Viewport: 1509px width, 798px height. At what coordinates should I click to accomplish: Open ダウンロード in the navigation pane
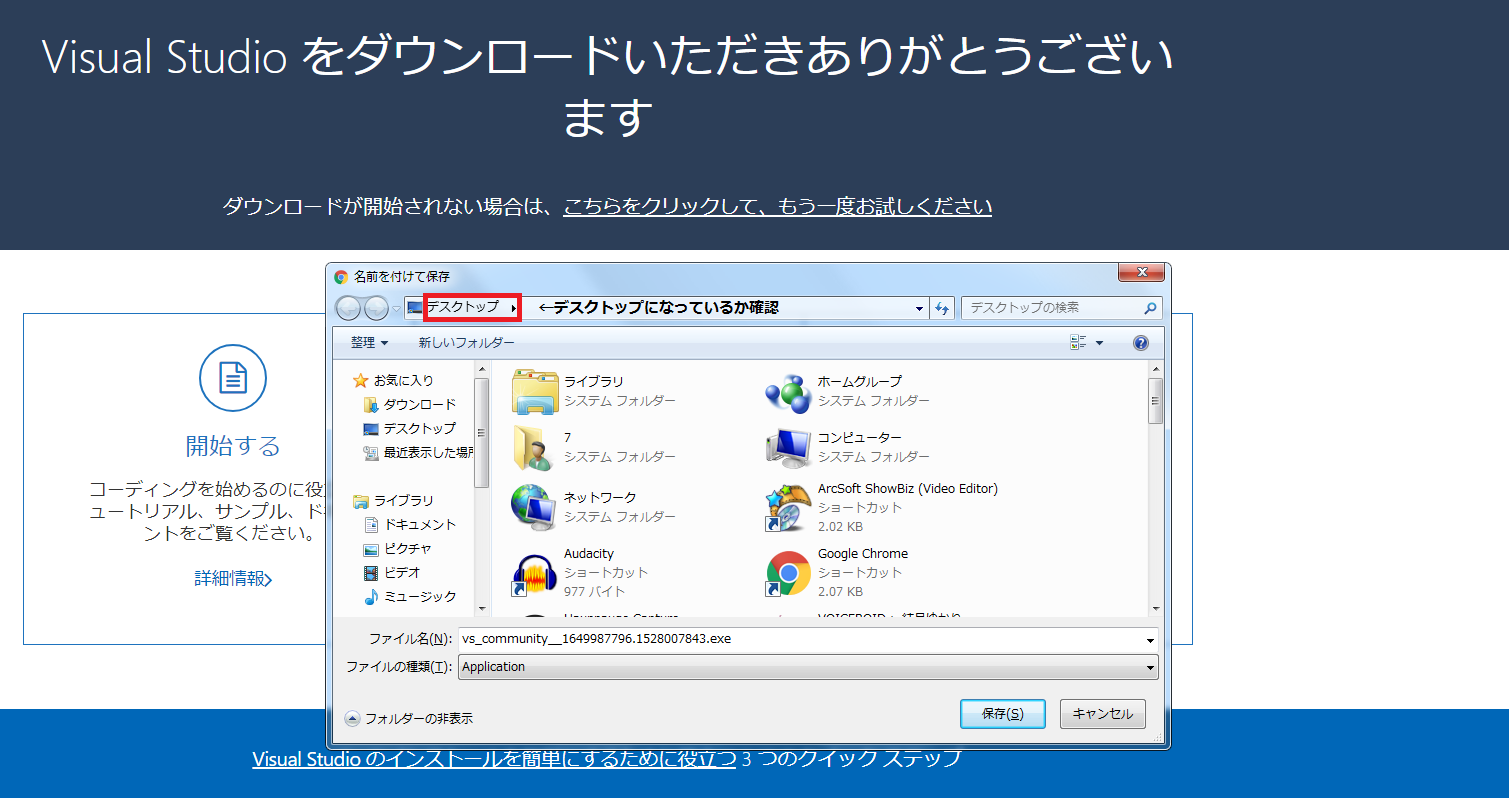pyautogui.click(x=410, y=404)
